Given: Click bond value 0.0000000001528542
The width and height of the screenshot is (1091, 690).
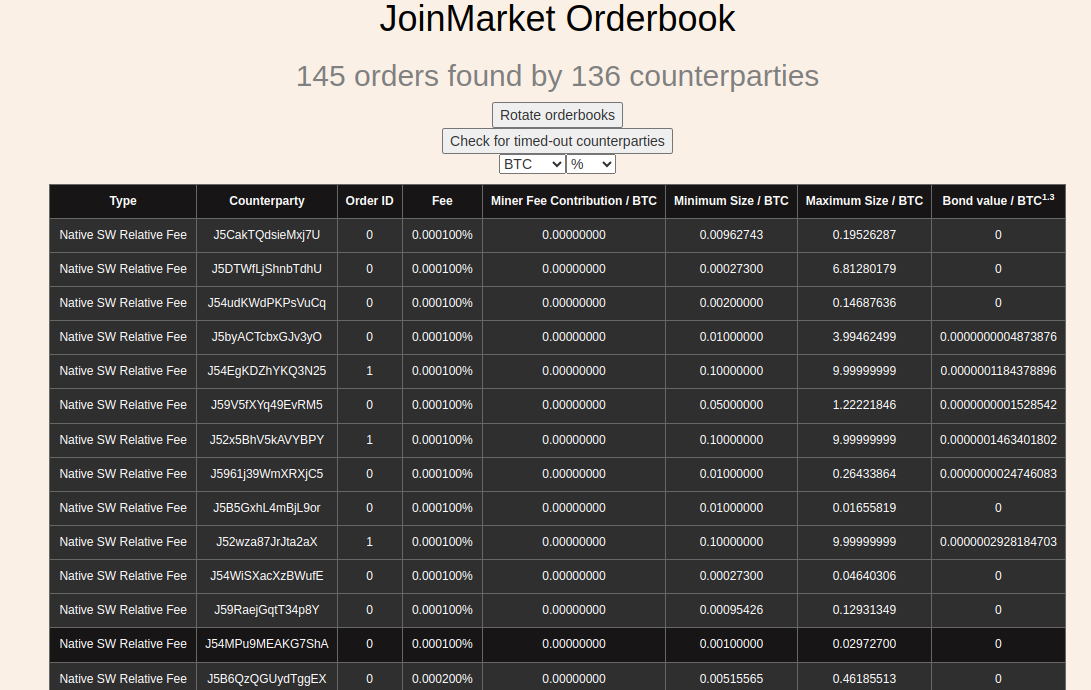Looking at the screenshot, I should 998,406.
